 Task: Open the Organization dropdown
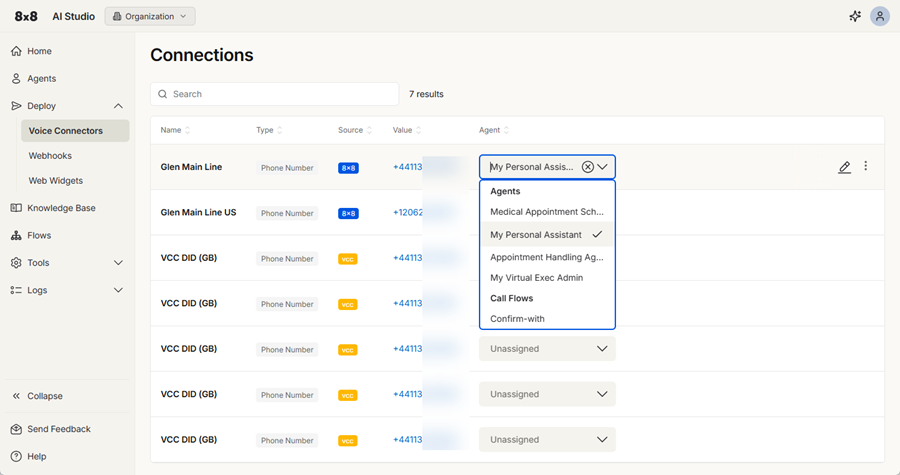click(150, 16)
